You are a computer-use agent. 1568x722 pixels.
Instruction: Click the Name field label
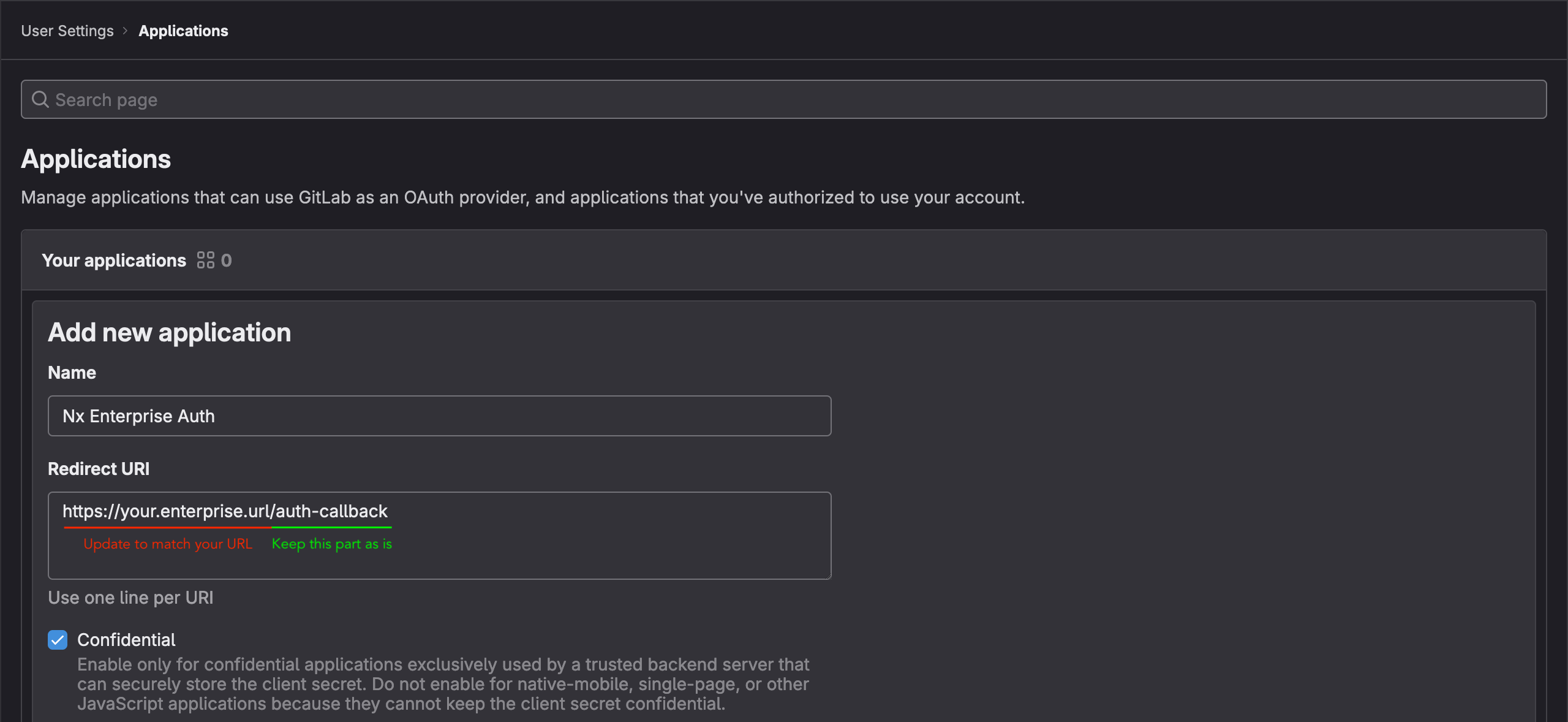[x=72, y=373]
